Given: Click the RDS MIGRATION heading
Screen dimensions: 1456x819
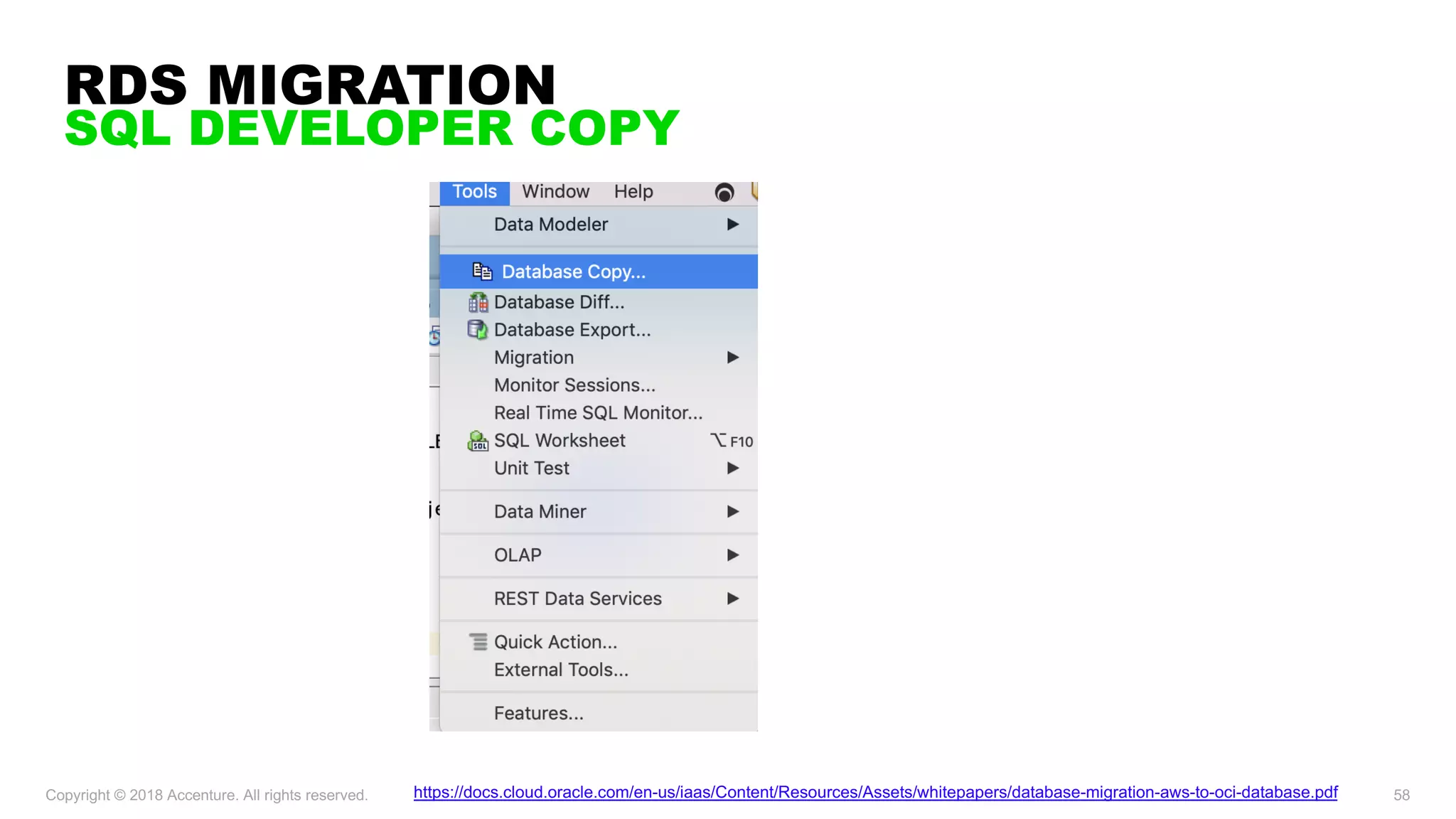Looking at the screenshot, I should point(310,85).
